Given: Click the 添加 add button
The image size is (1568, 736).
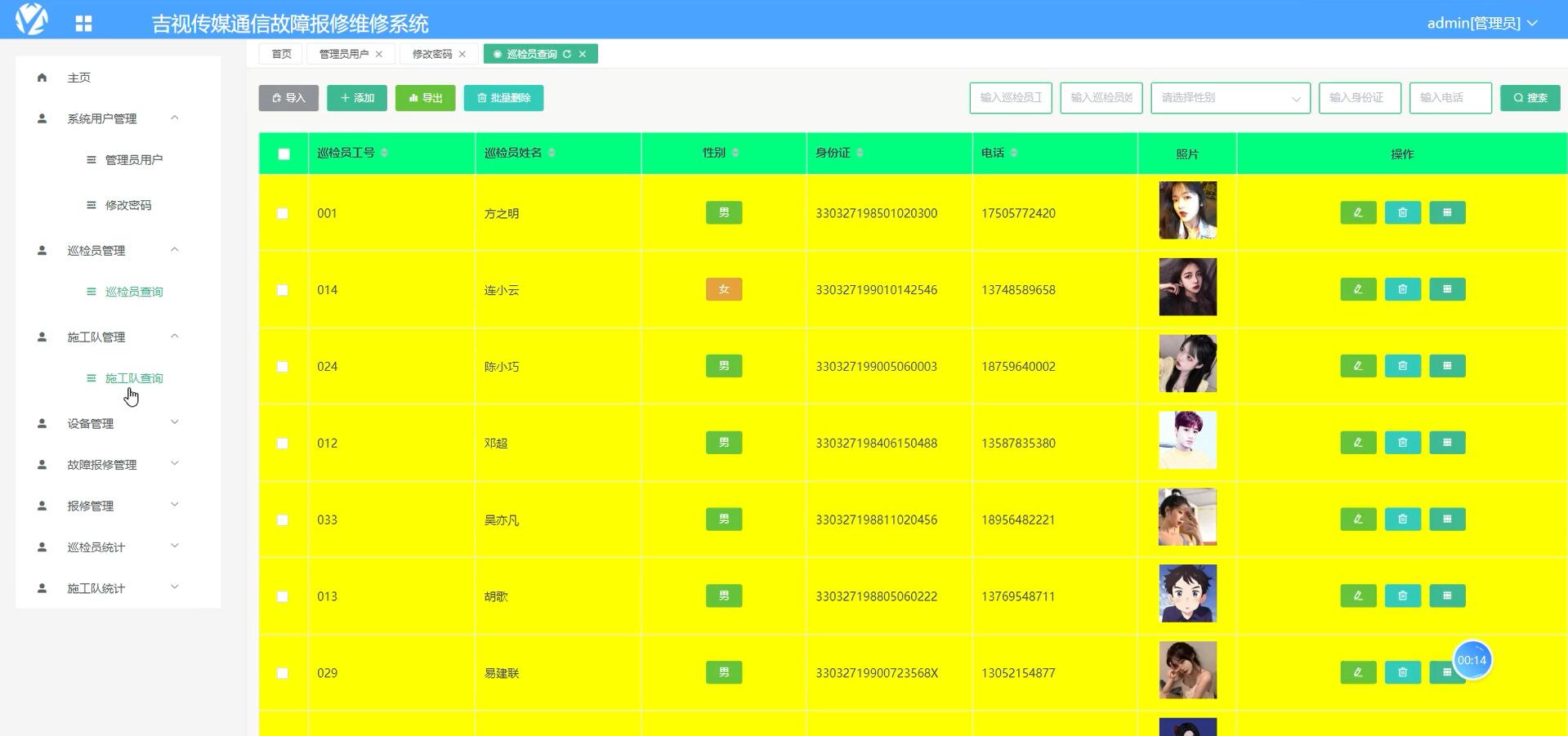Looking at the screenshot, I should click(x=357, y=98).
